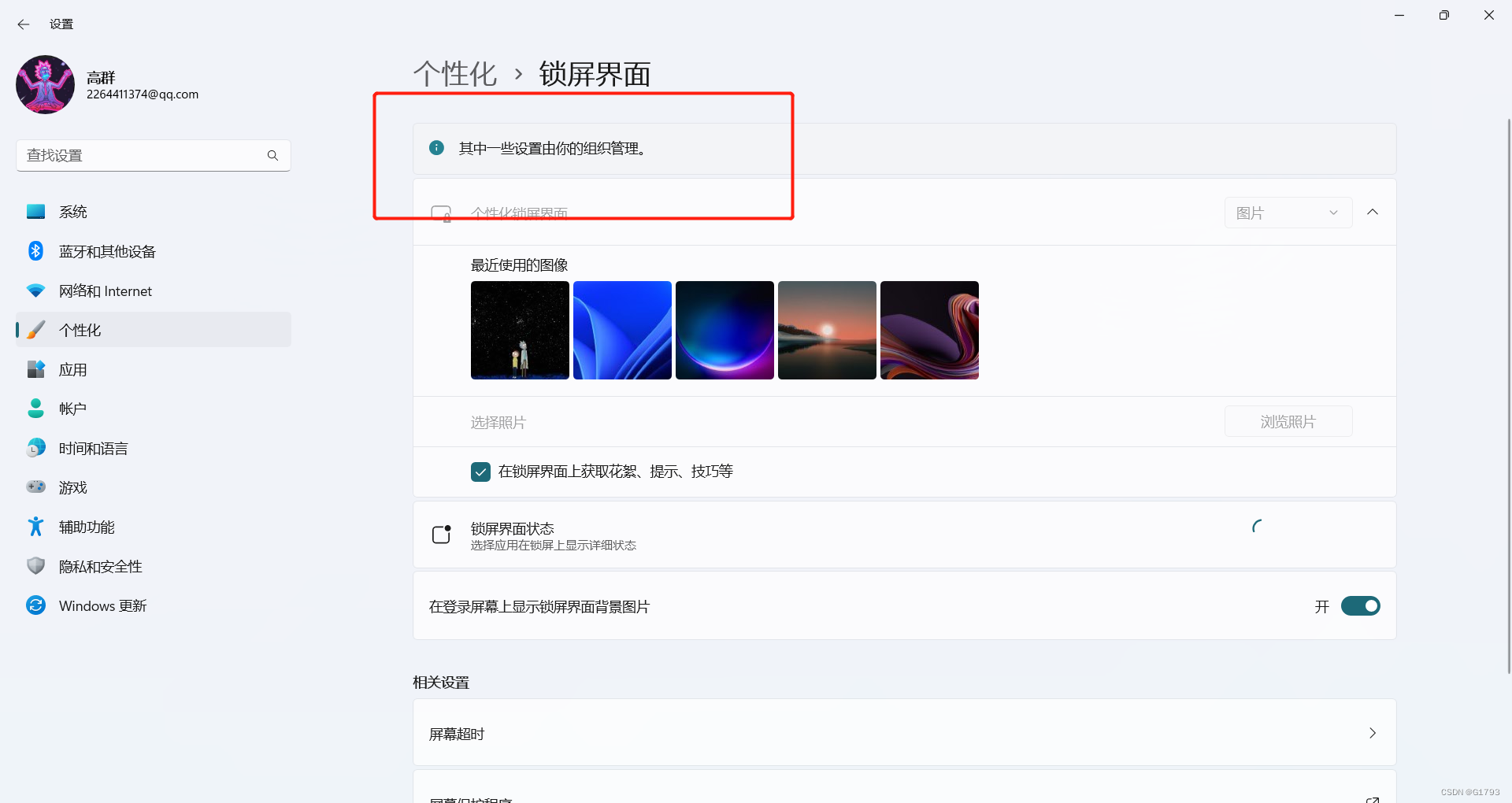
Task: Restore down the Settings window
Action: point(1443,15)
